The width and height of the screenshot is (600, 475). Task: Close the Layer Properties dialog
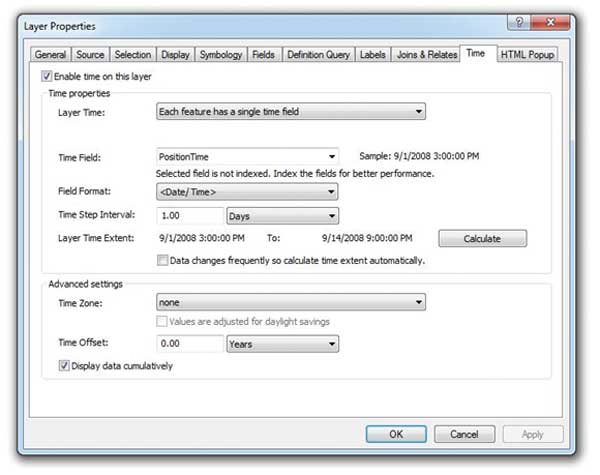(550, 22)
